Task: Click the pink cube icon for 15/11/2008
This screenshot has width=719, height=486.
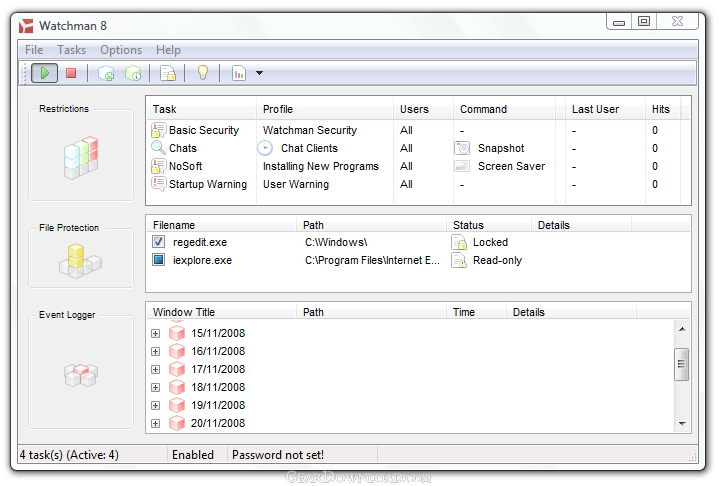Action: tap(177, 333)
